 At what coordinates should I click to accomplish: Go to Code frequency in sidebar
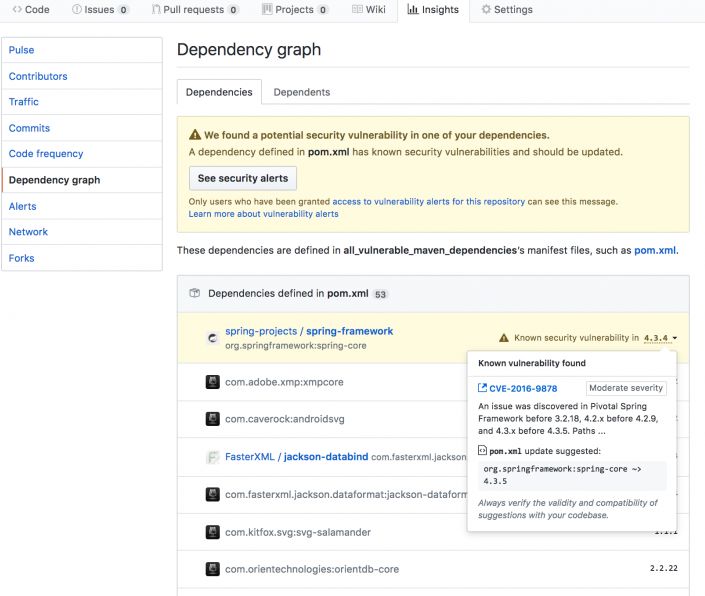click(46, 154)
